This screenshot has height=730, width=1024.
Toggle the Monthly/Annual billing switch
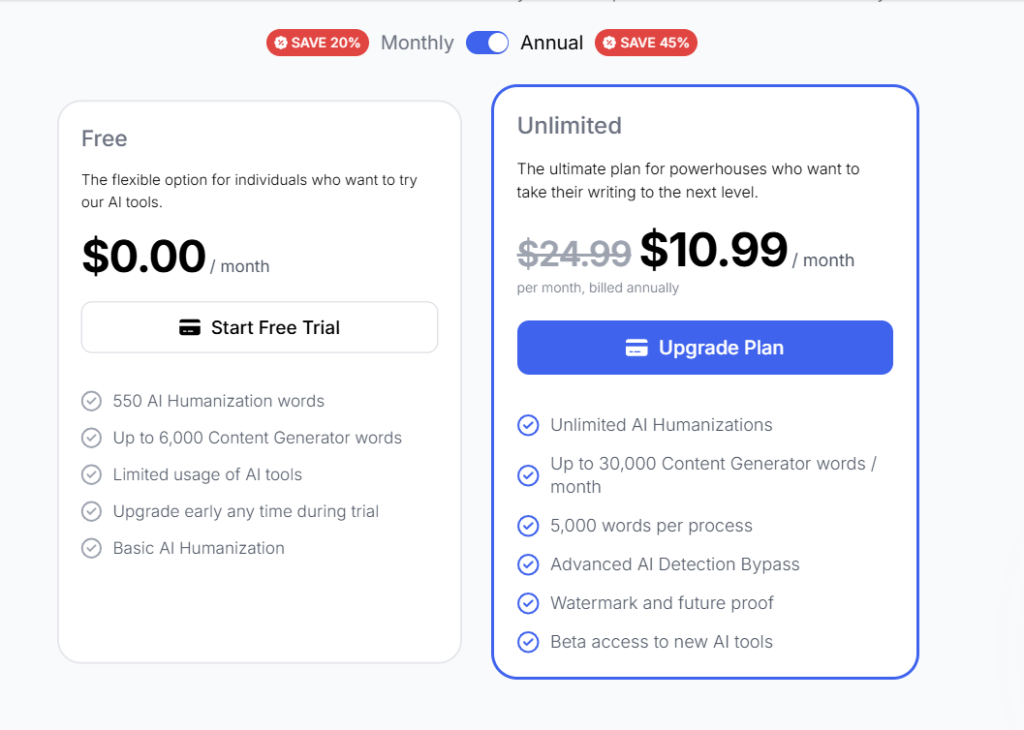click(x=487, y=43)
